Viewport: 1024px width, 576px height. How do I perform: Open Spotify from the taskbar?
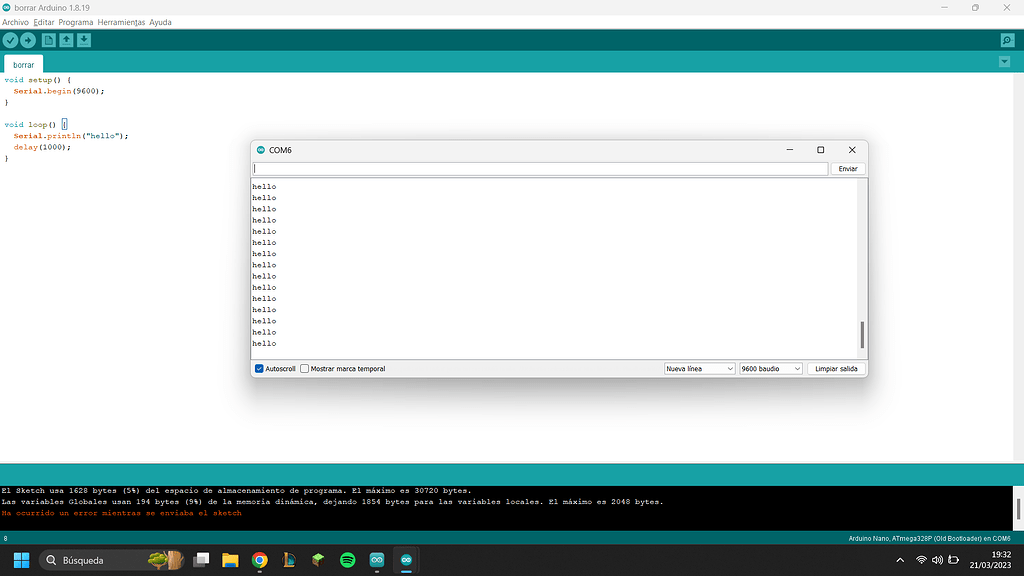pyautogui.click(x=346, y=560)
